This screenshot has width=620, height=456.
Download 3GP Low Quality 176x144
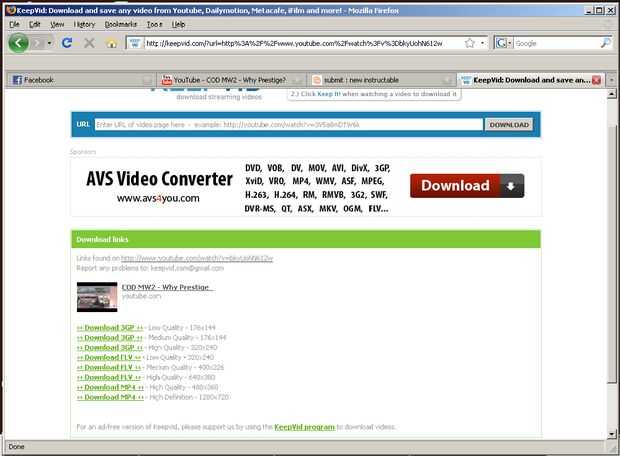110,328
